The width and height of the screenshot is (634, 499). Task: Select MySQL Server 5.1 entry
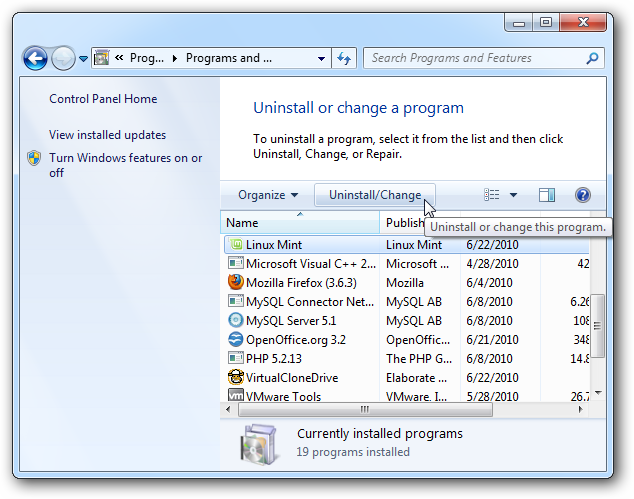pyautogui.click(x=291, y=321)
